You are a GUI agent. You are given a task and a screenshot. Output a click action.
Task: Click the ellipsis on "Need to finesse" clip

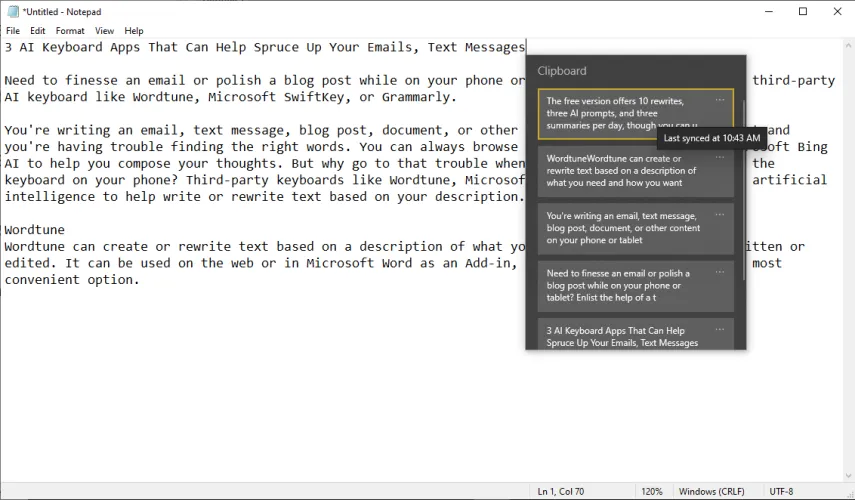719,272
